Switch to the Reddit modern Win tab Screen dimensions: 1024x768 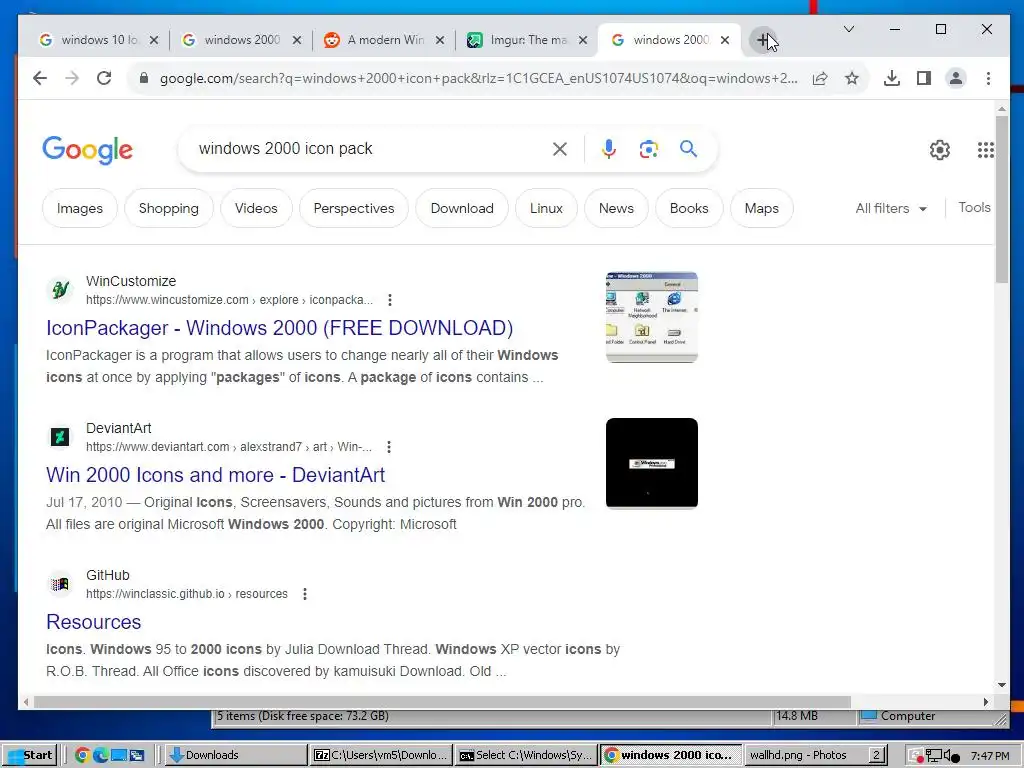tap(384, 40)
